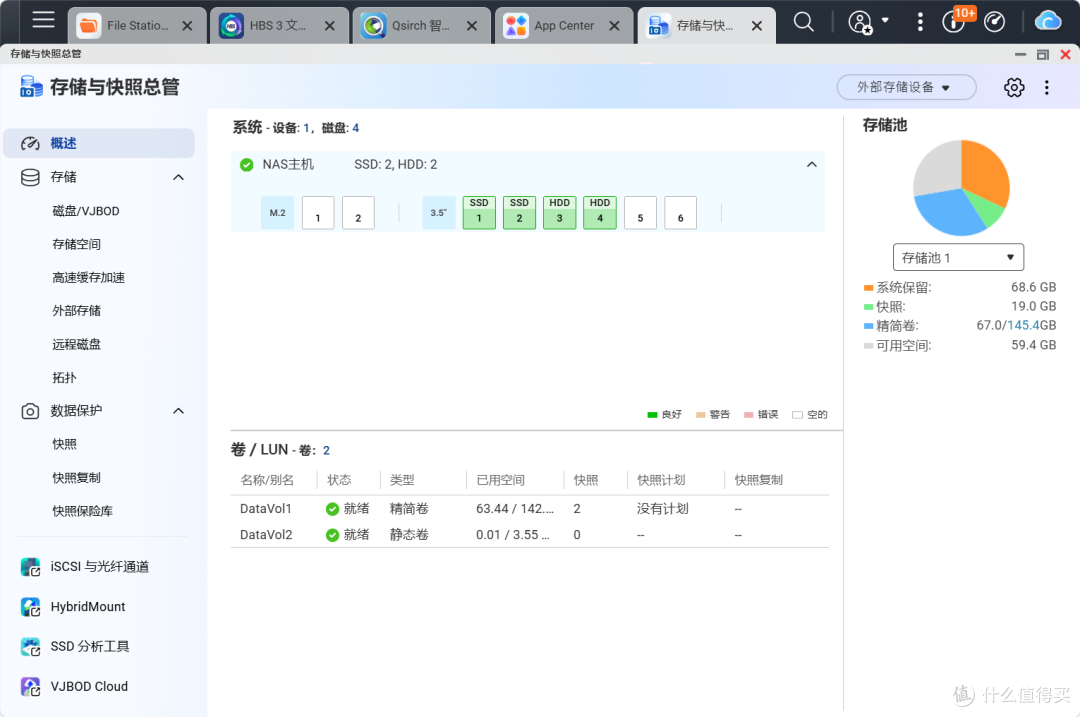Select SSD disk in bay 1
1080x717 pixels.
[x=479, y=213]
